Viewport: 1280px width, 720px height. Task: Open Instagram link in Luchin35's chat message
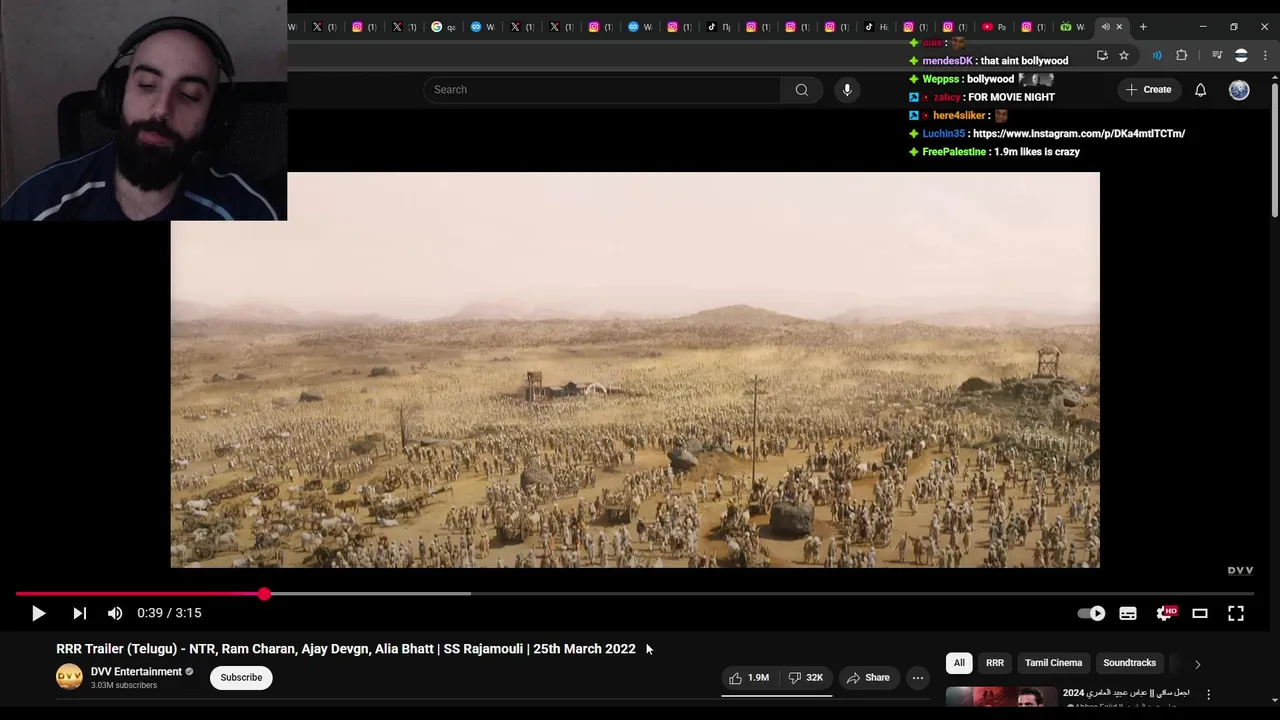[x=1079, y=134]
